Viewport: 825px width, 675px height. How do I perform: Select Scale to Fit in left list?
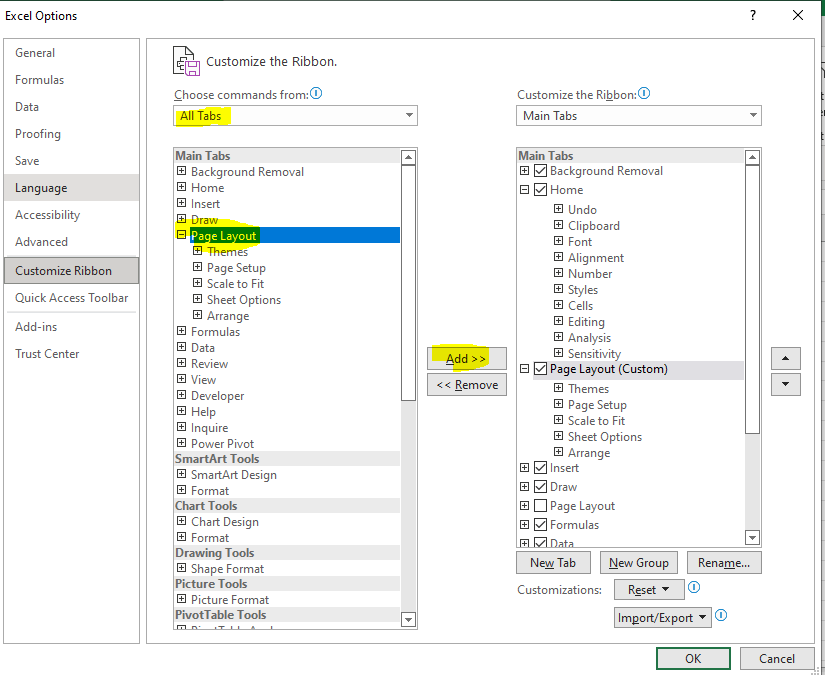[x=235, y=284]
